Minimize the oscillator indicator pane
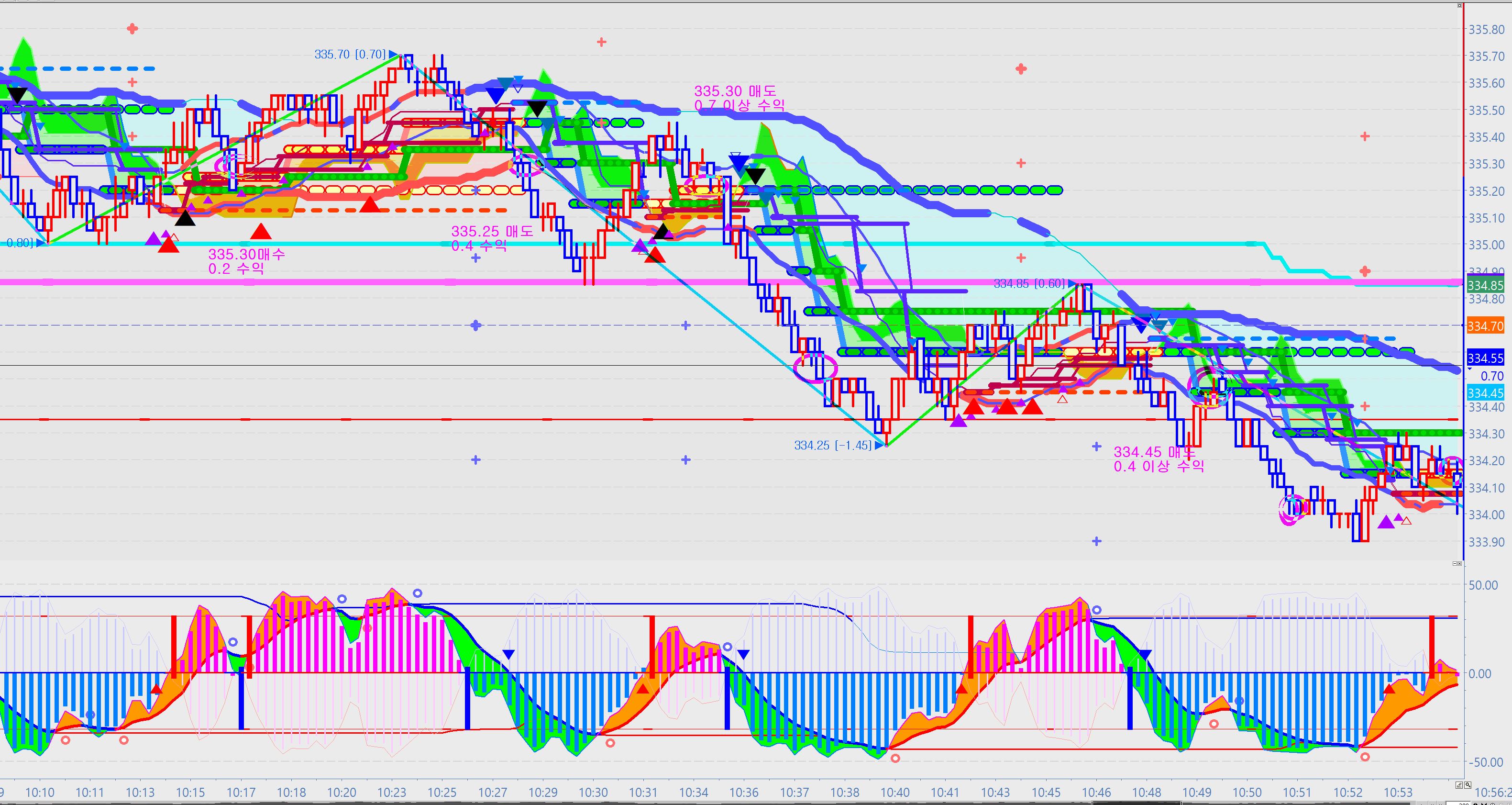The height and width of the screenshot is (805, 1512). [1455, 564]
